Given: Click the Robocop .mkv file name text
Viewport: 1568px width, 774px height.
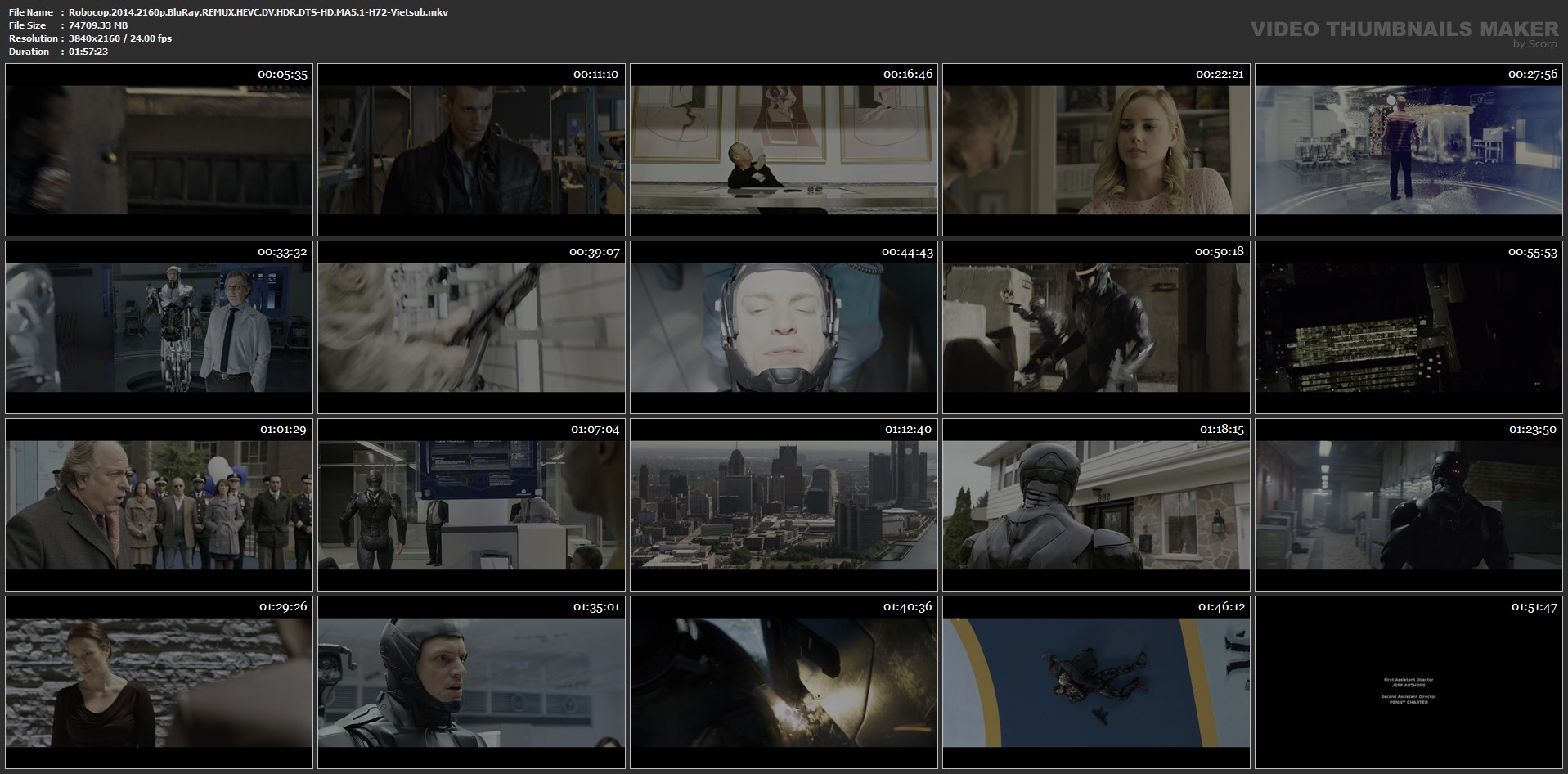Looking at the screenshot, I should (258, 12).
